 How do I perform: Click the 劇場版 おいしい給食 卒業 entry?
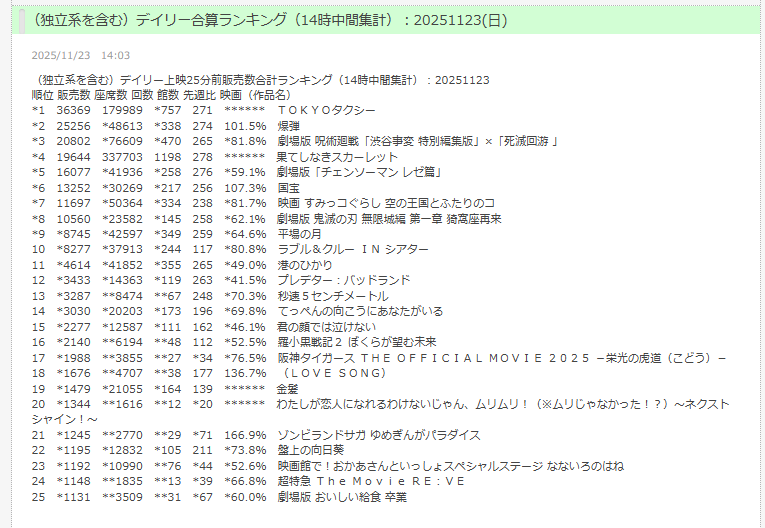point(341,497)
